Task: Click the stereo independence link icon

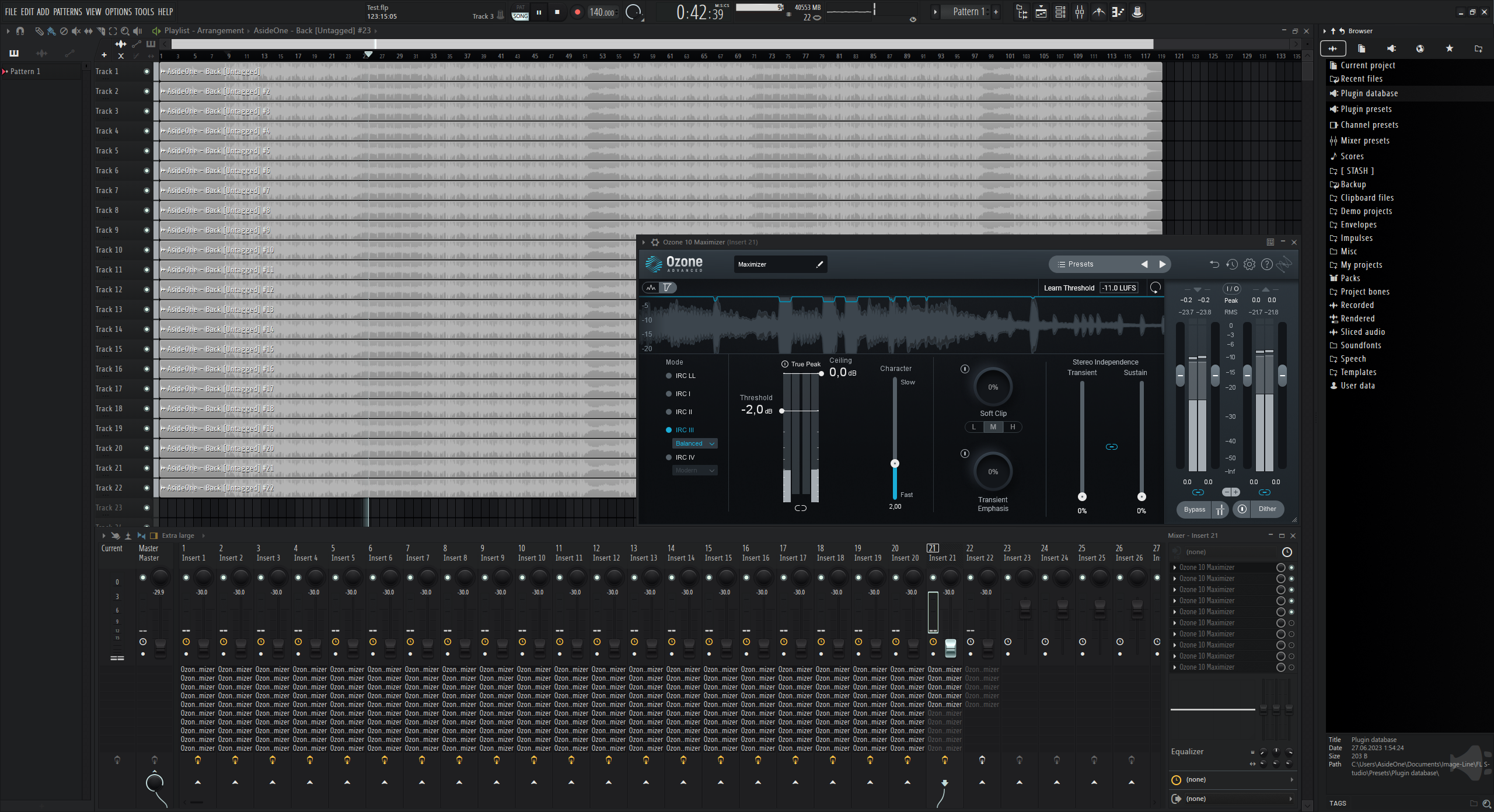Action: tap(1111, 447)
